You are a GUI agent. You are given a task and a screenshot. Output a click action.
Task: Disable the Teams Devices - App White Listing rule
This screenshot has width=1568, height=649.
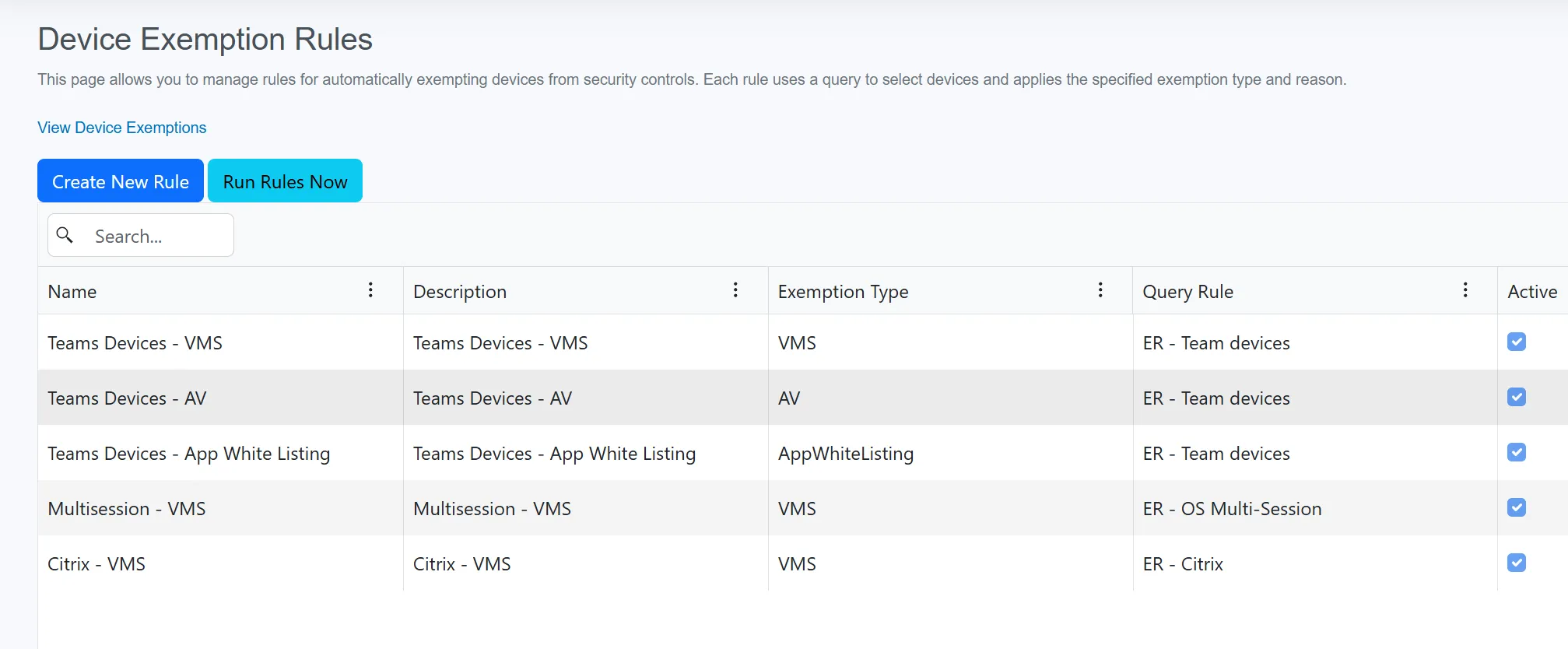1517,452
